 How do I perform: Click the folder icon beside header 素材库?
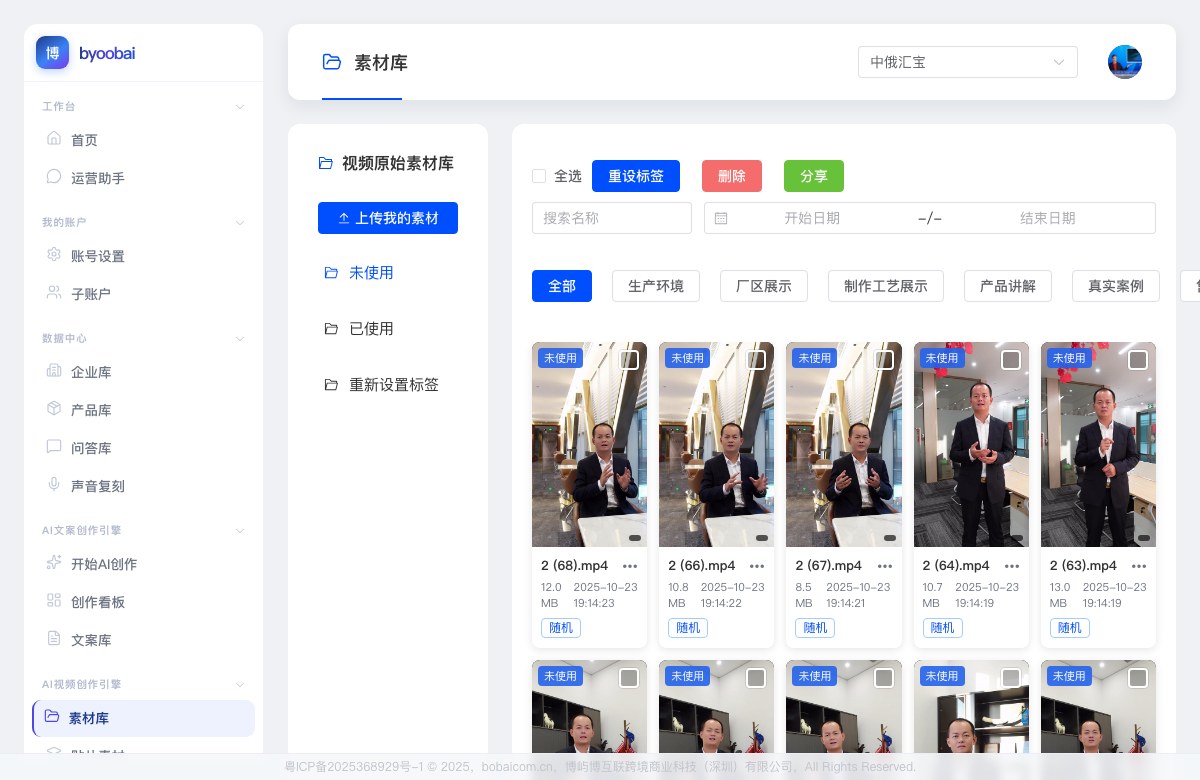[x=332, y=62]
